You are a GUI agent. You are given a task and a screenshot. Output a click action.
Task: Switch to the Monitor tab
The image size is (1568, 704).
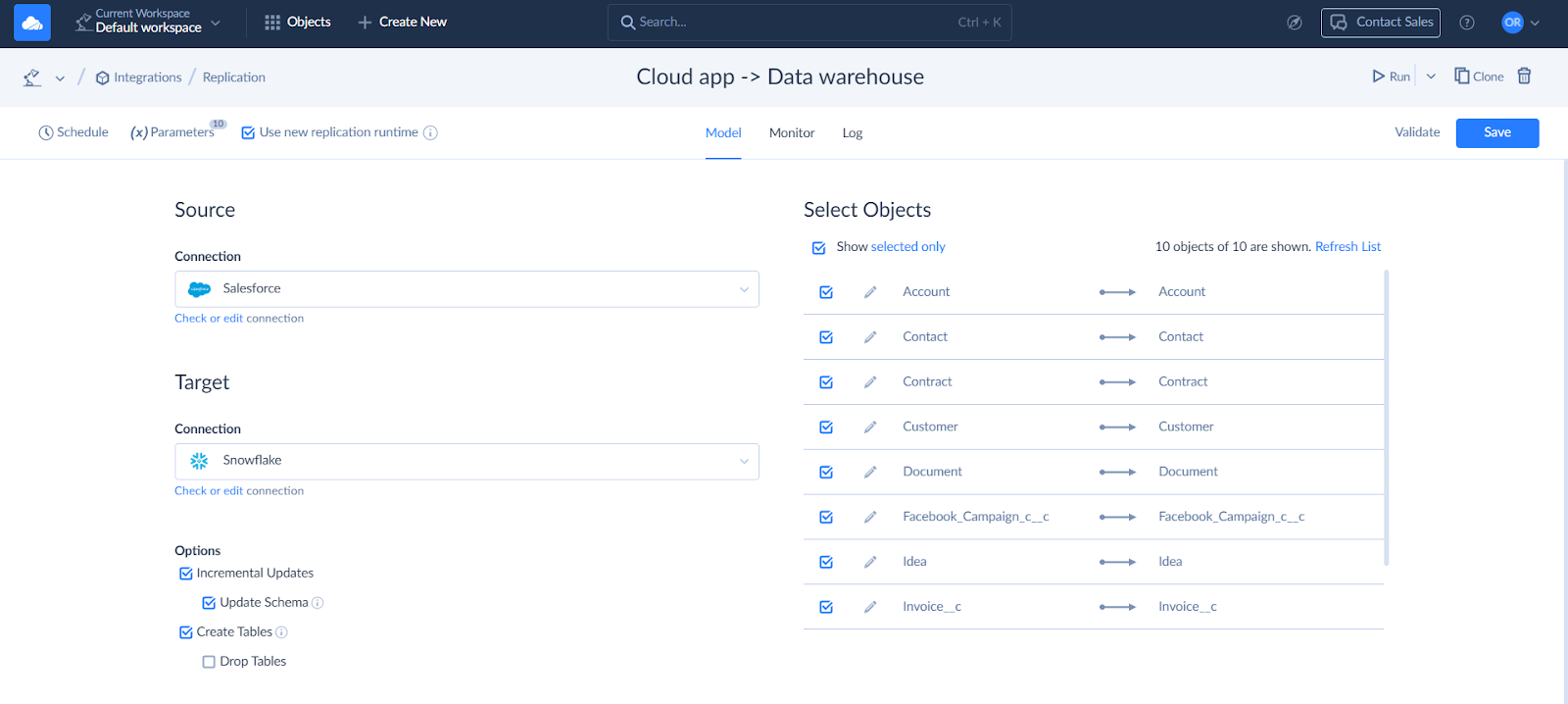click(x=791, y=133)
